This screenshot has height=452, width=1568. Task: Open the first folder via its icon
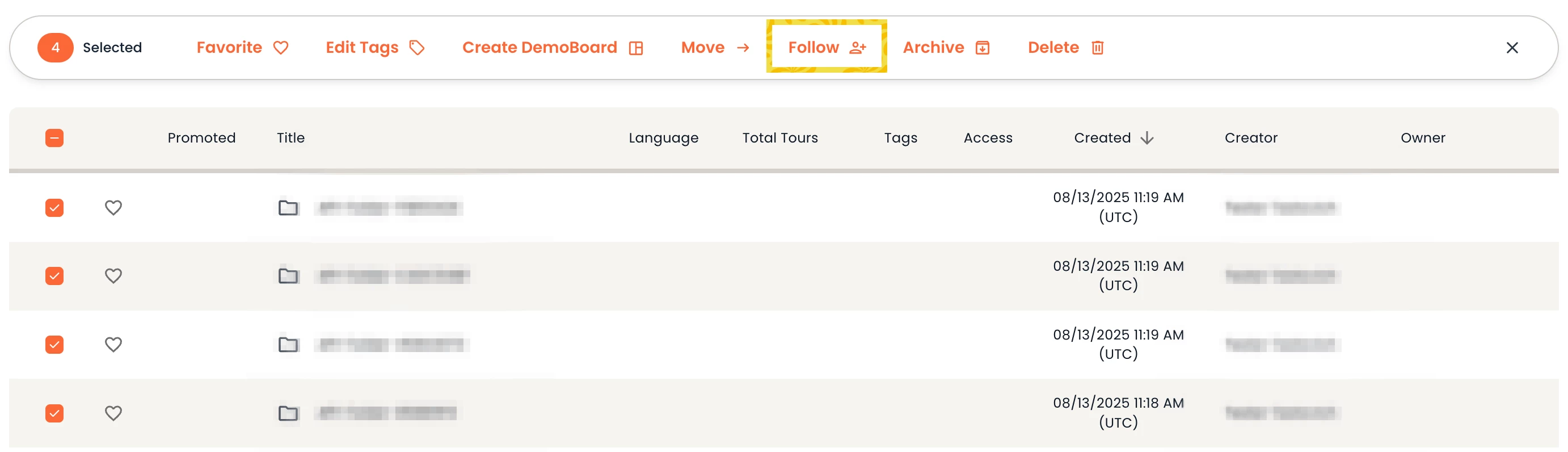coord(288,208)
